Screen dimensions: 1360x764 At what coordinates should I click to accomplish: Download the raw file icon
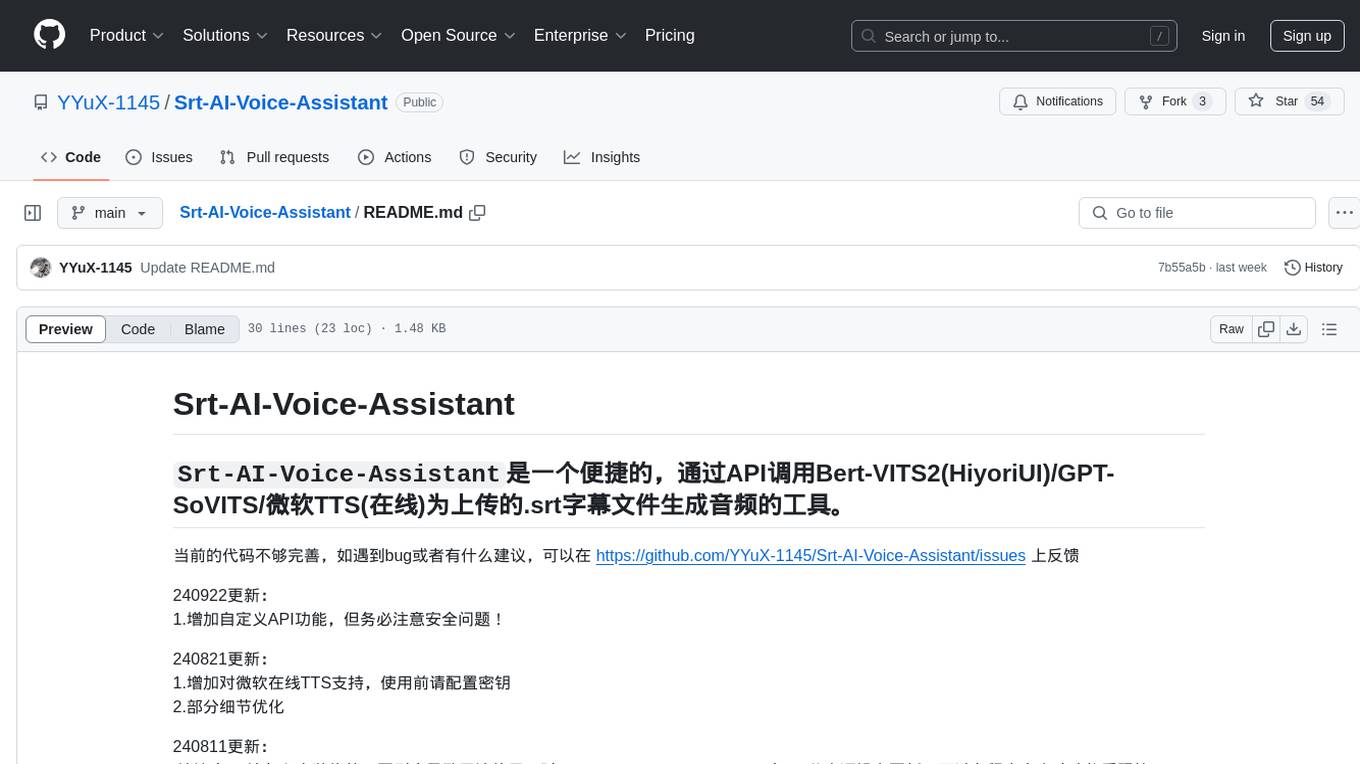1293,329
